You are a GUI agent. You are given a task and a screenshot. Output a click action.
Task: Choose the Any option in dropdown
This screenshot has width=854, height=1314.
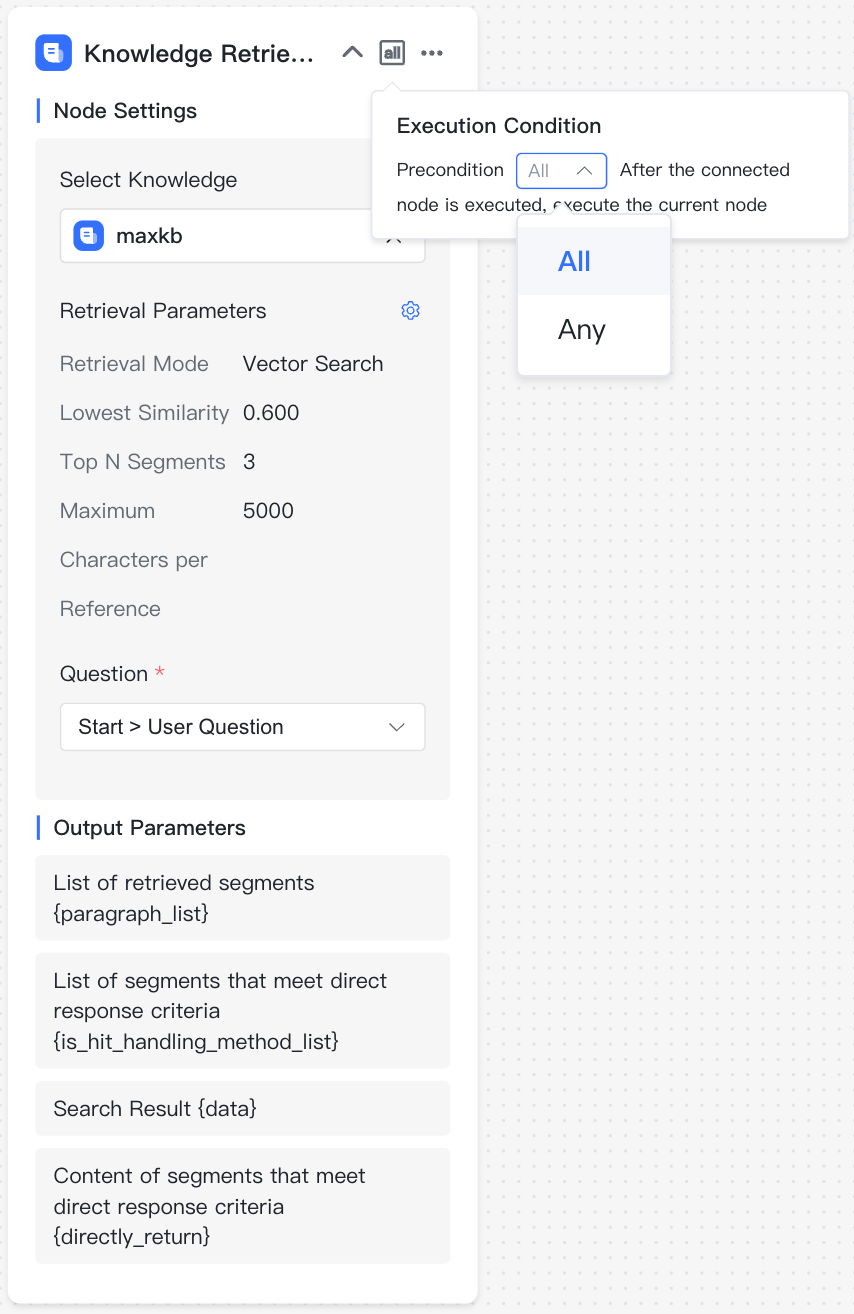tap(594, 330)
